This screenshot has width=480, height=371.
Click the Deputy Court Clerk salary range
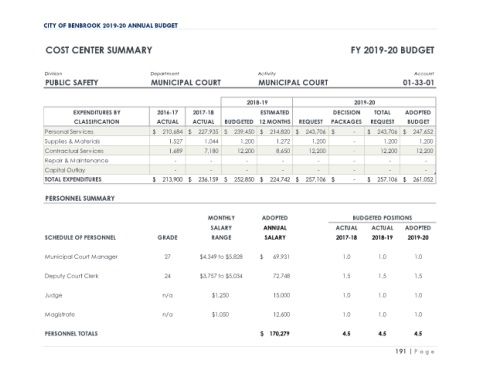point(221,276)
